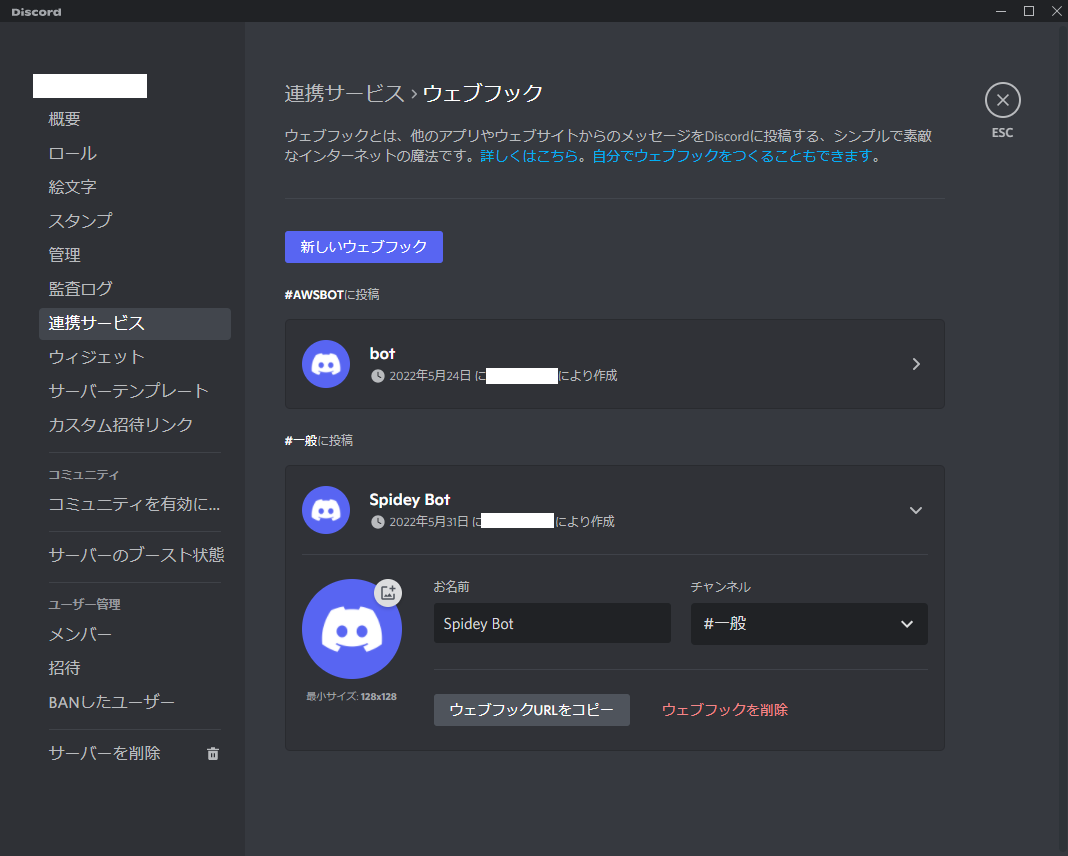1068x856 pixels.
Task: Click the bot webhook name text
Action: point(382,353)
